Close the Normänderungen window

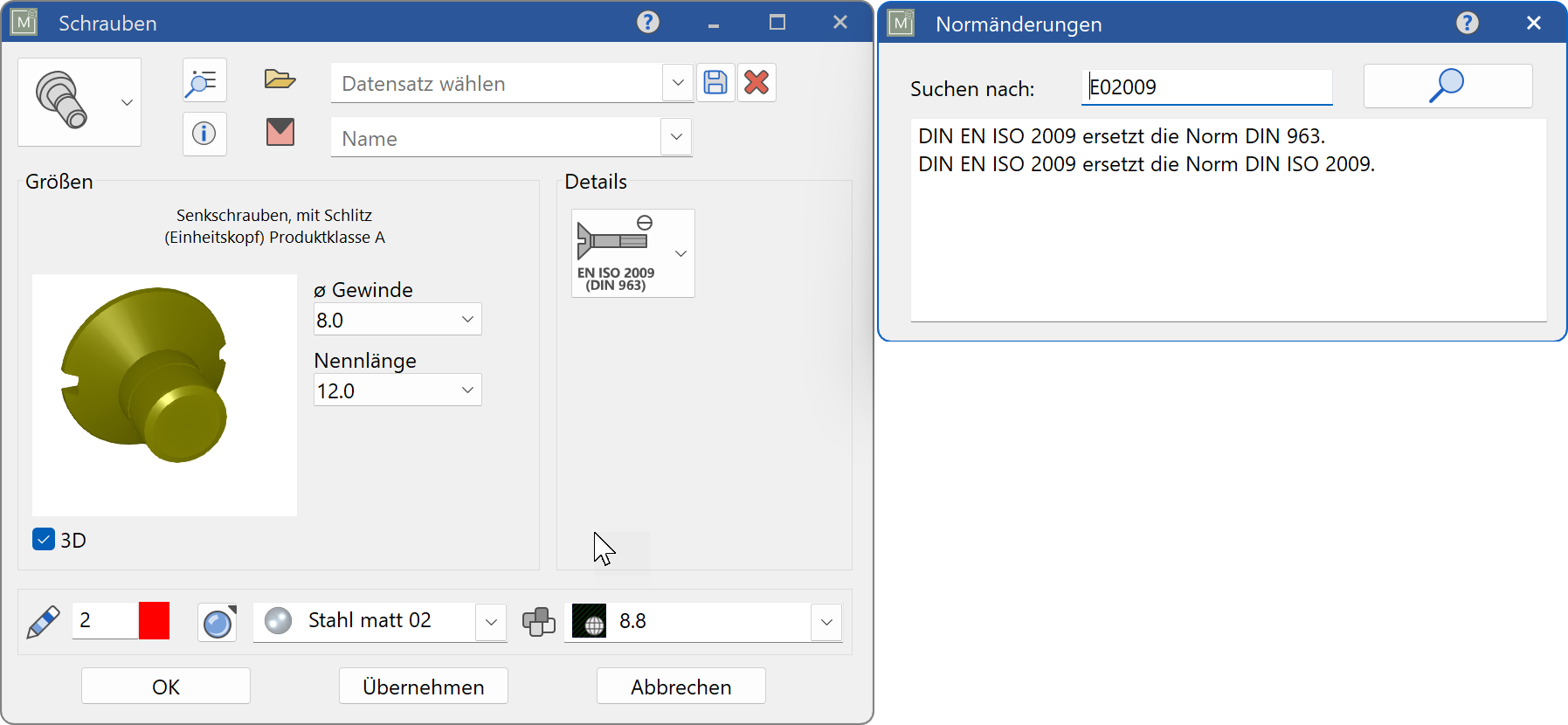point(1534,23)
